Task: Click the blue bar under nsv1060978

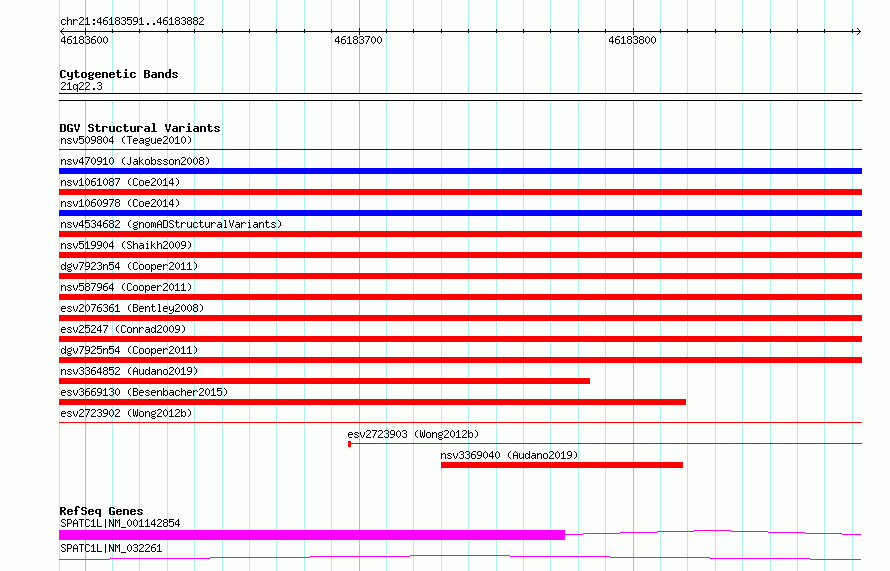Action: (x=460, y=213)
